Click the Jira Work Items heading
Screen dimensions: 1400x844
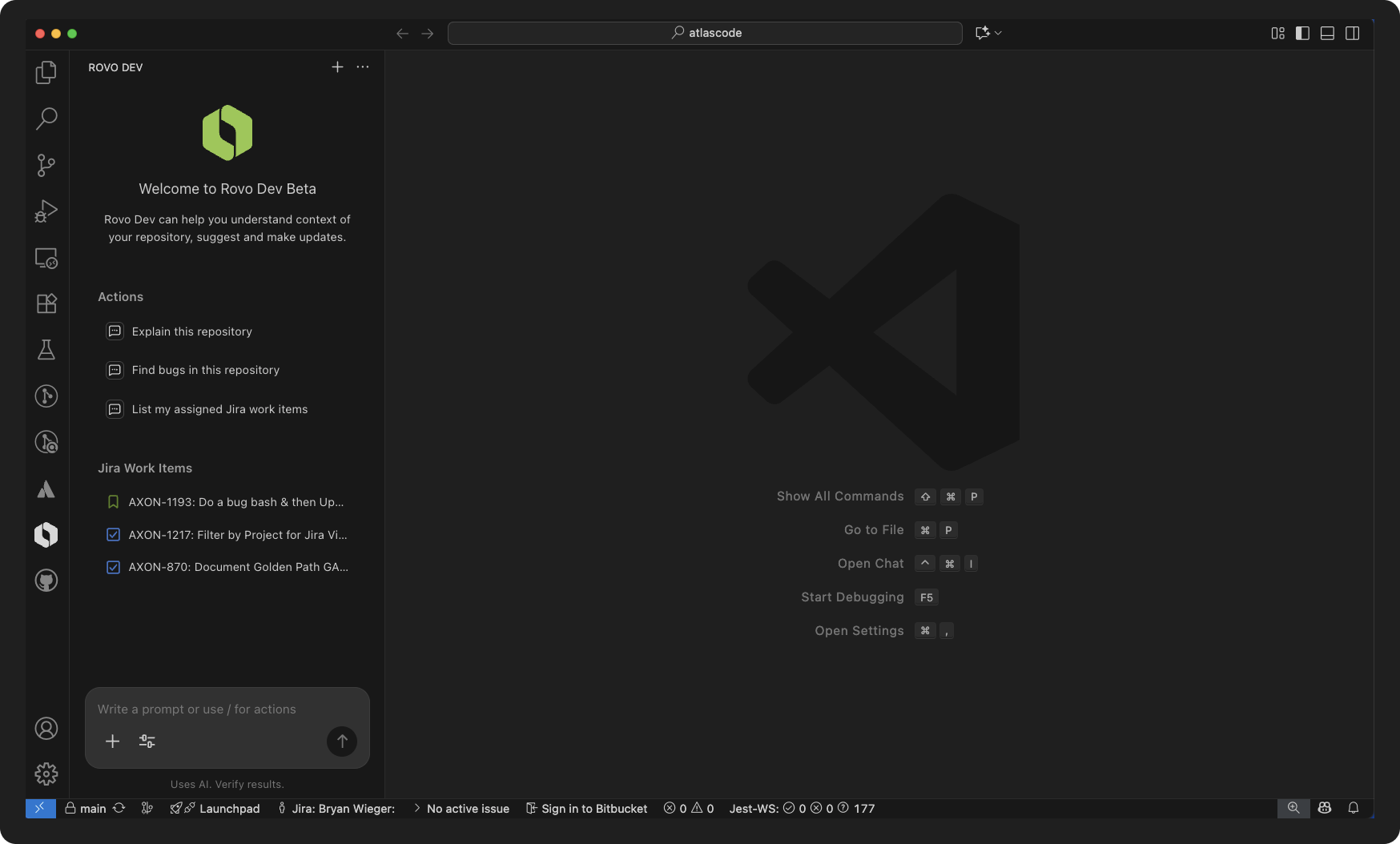click(x=145, y=468)
